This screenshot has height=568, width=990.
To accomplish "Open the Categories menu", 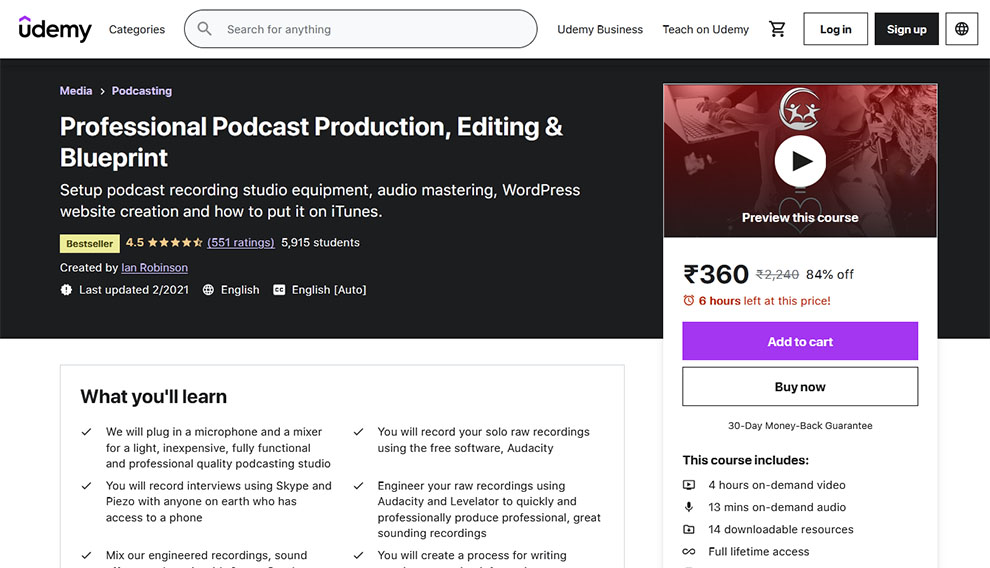I will click(x=137, y=29).
